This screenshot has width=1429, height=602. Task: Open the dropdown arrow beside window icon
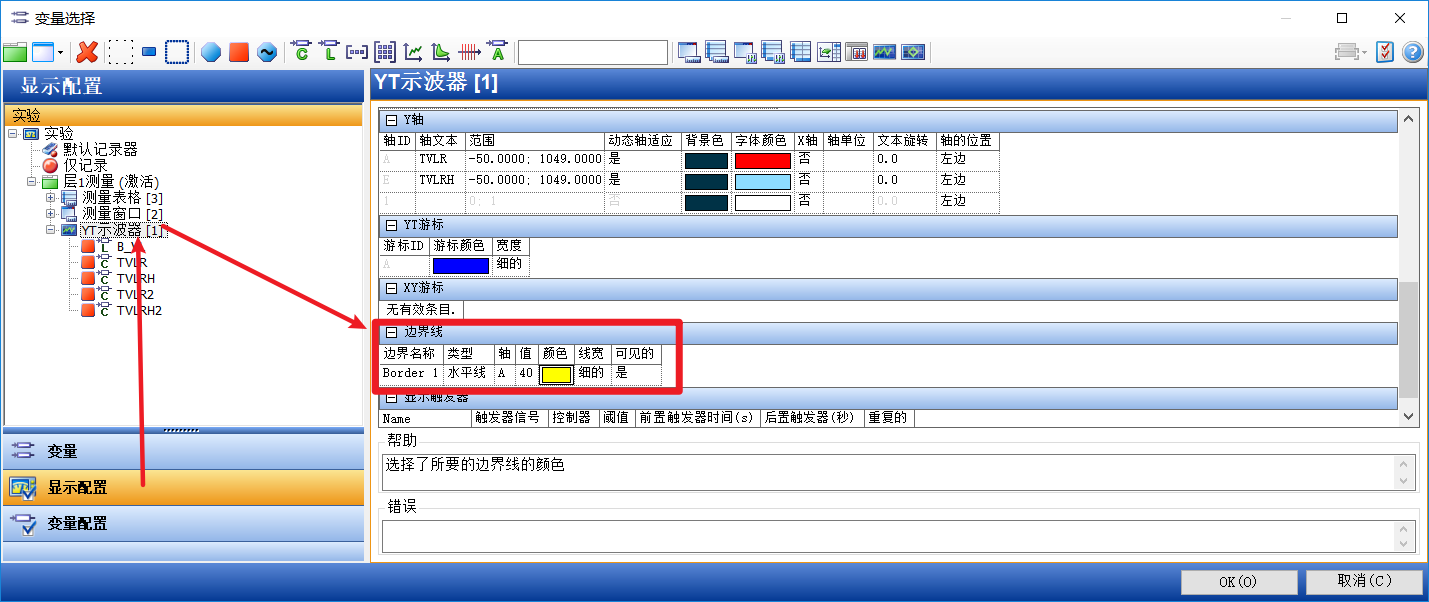point(61,52)
